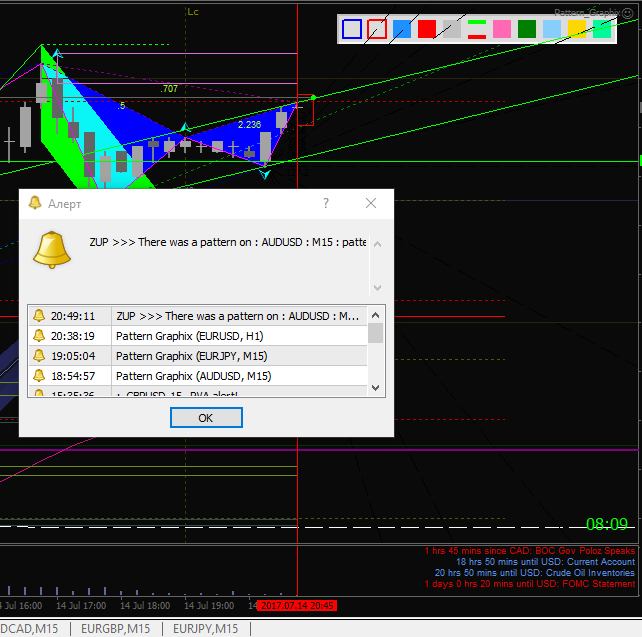Click the message box down scroll arrow

[x=378, y=288]
